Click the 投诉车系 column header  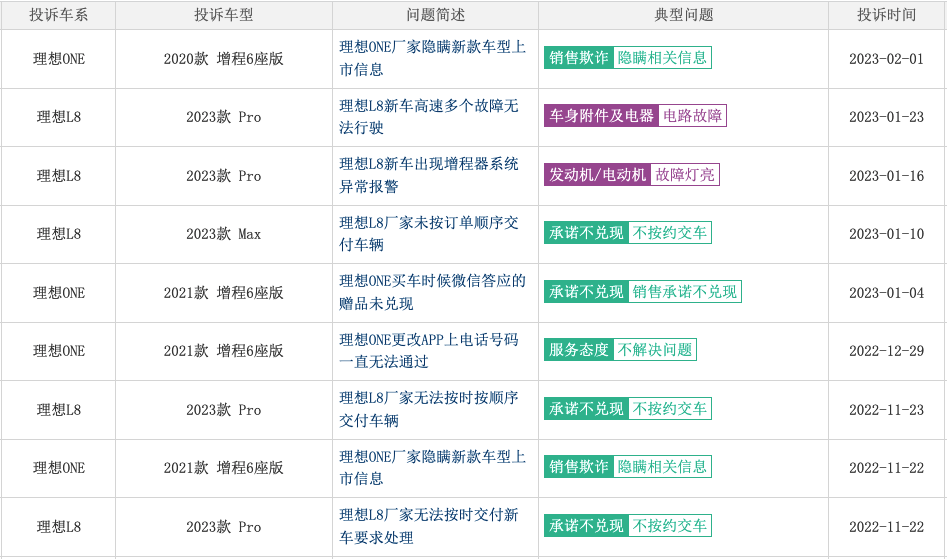click(x=59, y=14)
